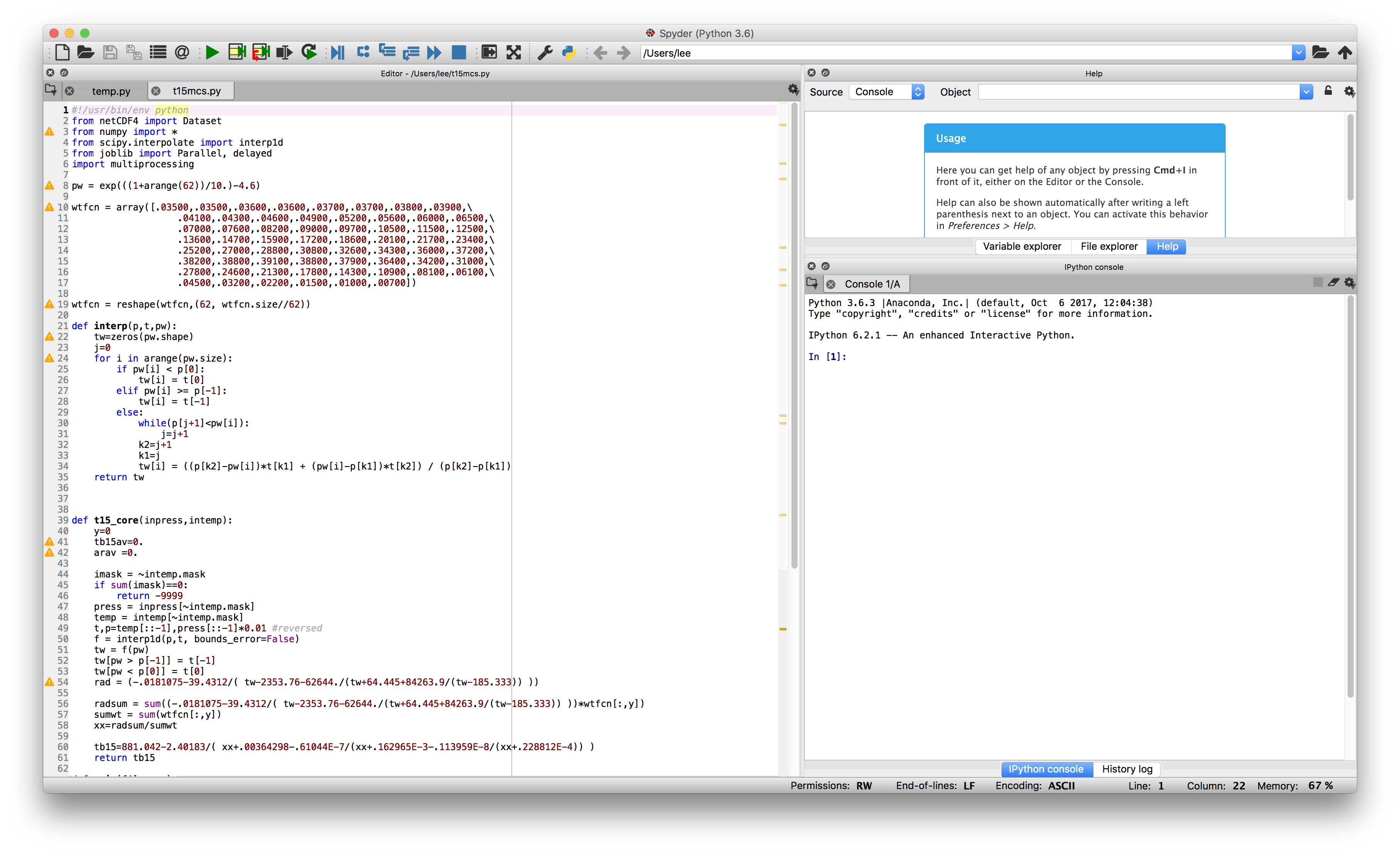Image resolution: width=1400 pixels, height=855 pixels.
Task: Run the current cell
Action: (236, 53)
